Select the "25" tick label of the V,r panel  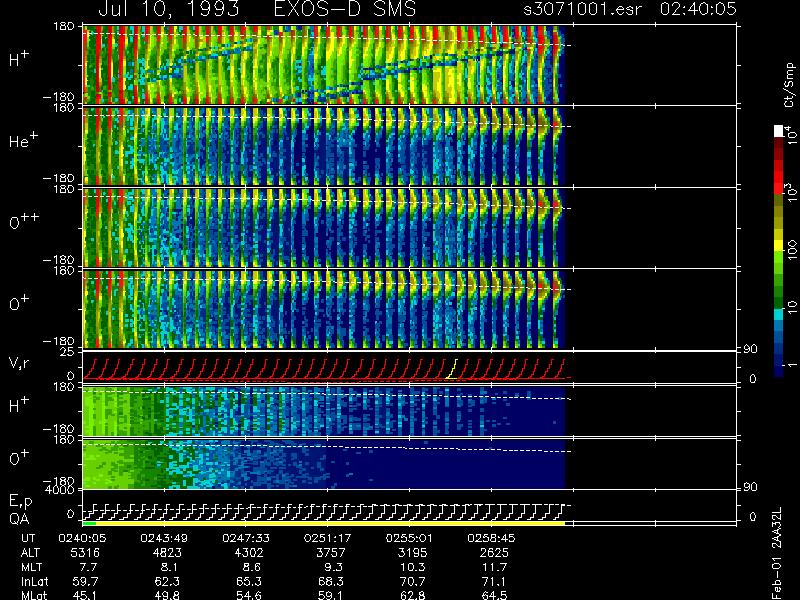coord(69,352)
